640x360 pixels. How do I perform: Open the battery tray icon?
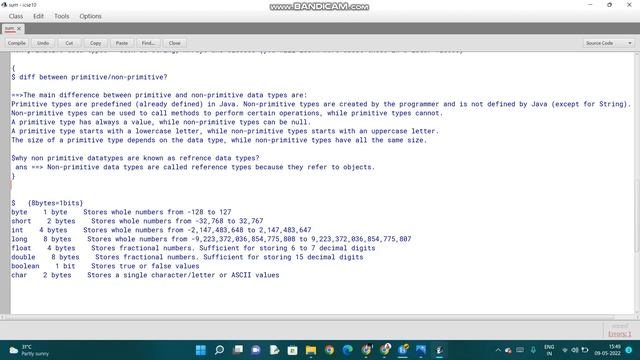click(585, 350)
